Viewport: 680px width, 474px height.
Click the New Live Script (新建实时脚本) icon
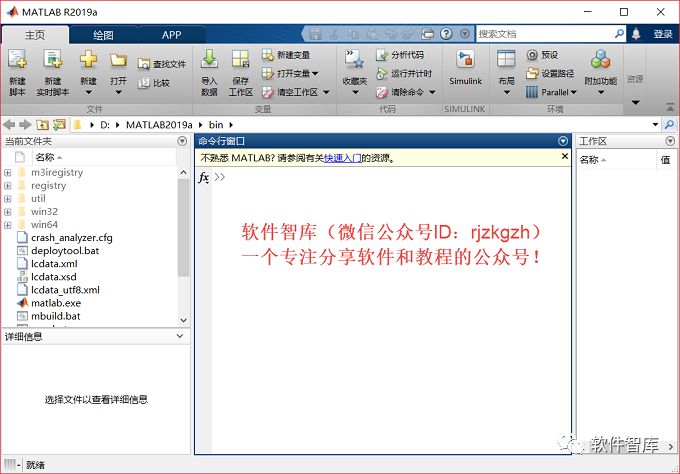pos(52,59)
